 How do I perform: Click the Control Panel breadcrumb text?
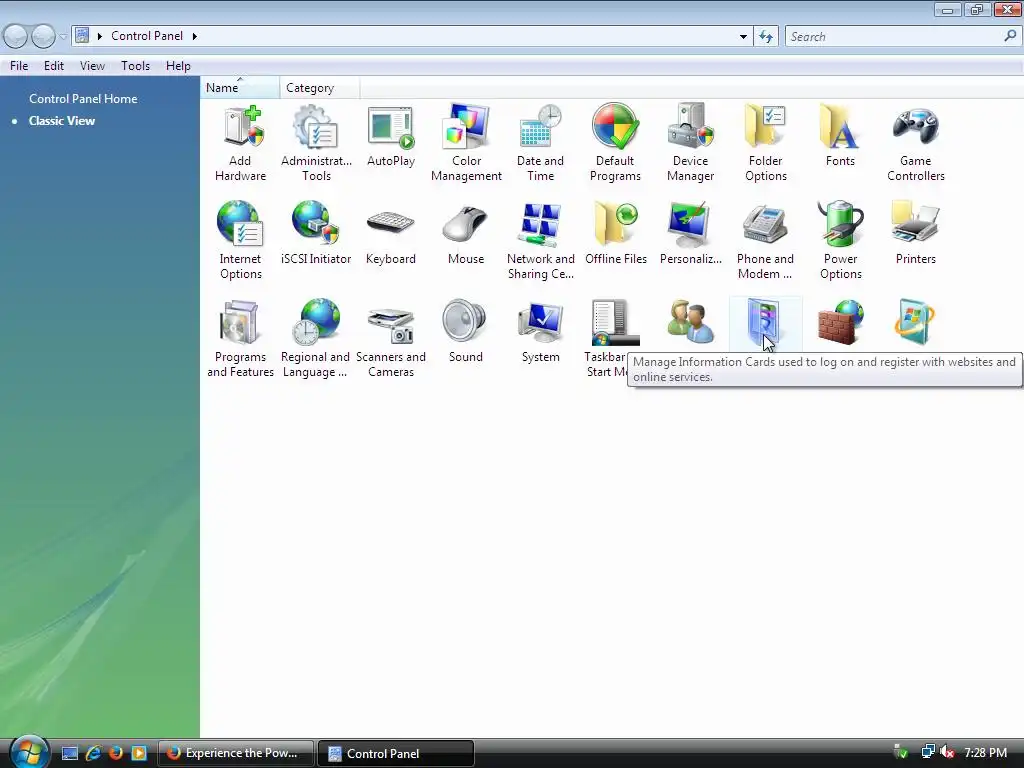click(x=147, y=36)
